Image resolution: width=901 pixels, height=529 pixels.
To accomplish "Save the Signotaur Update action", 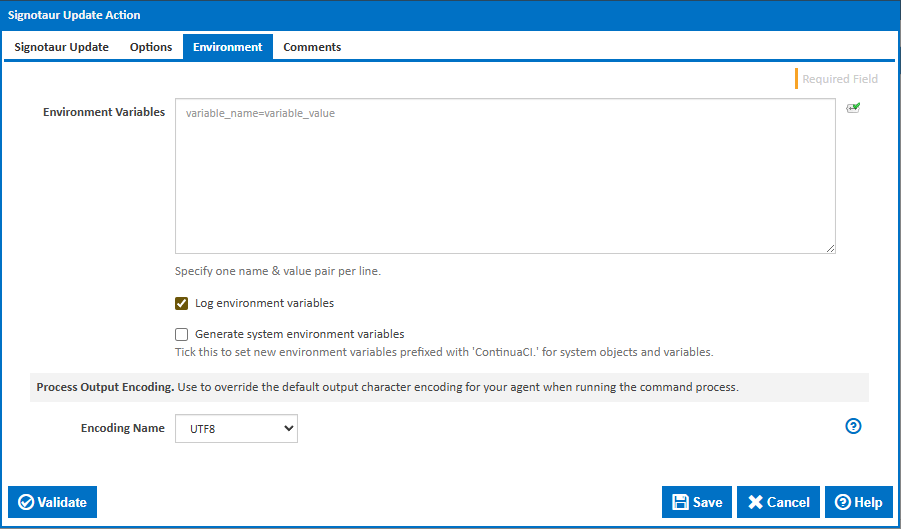I will [697, 502].
